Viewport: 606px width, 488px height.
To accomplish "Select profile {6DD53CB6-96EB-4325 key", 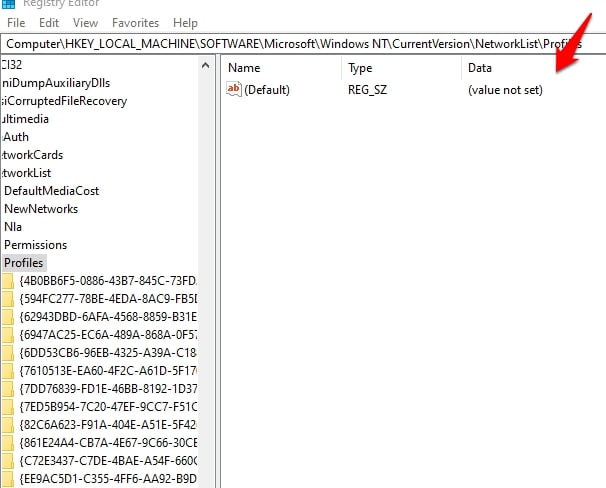I will point(108,352).
